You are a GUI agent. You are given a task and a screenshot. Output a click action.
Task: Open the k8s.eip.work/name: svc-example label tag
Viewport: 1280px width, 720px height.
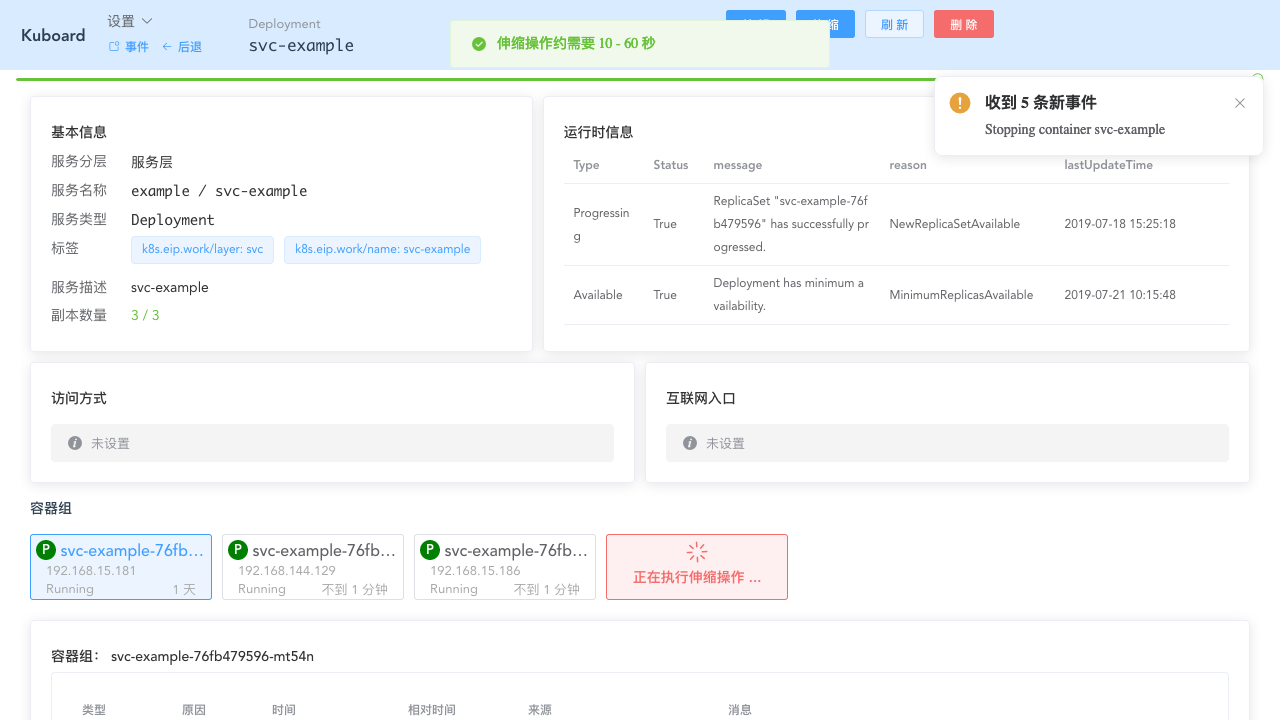coord(382,249)
